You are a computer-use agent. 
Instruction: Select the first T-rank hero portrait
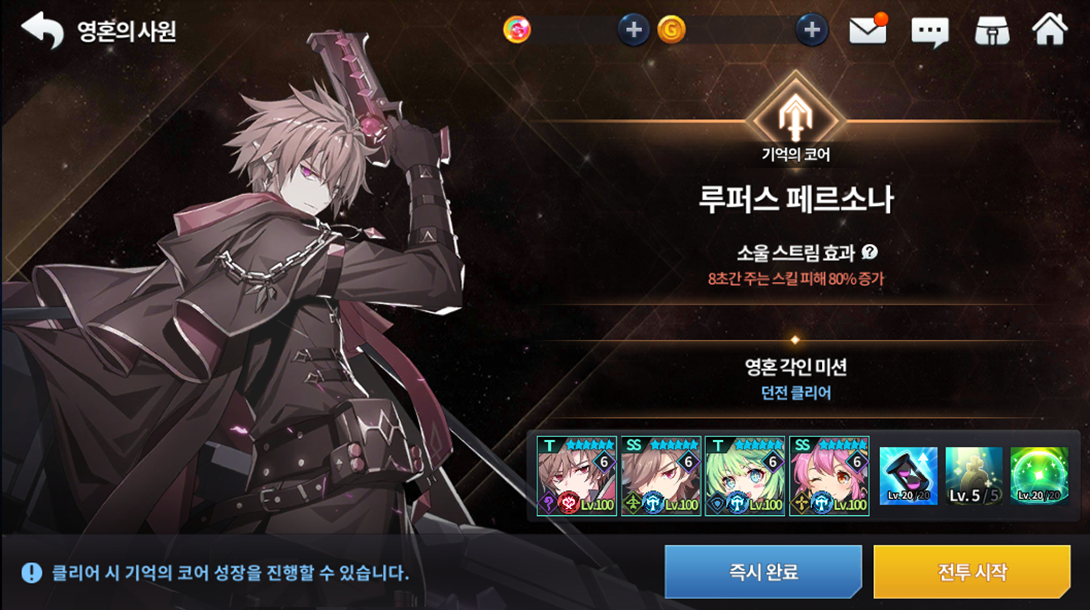(x=576, y=476)
